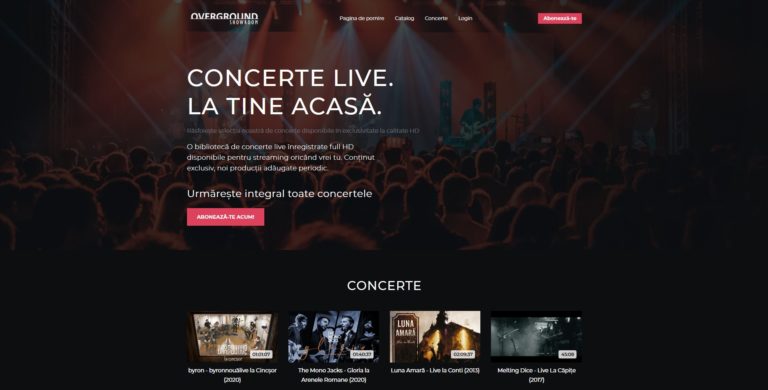Click the 02:09:37 duration badge
The height and width of the screenshot is (390, 768).
(463, 354)
